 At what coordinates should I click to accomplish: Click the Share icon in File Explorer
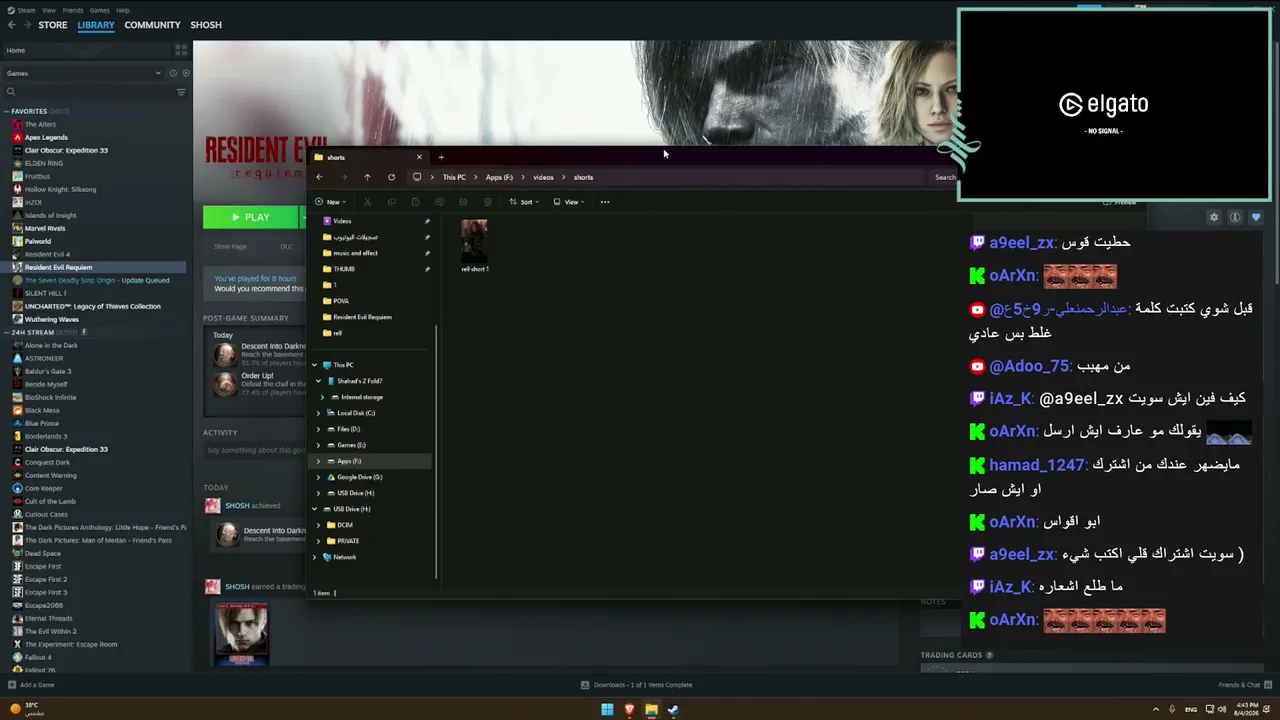pos(463,202)
